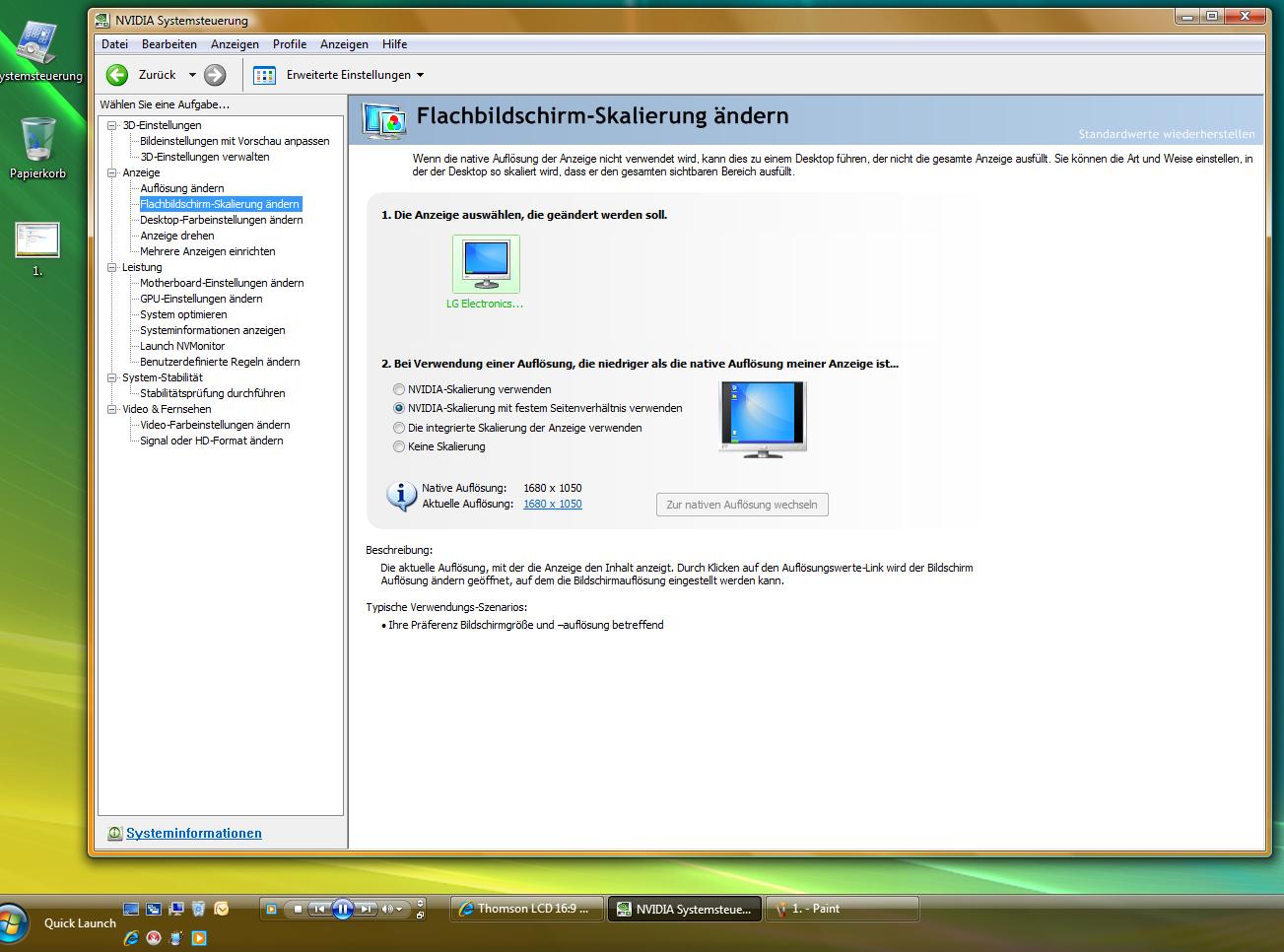Screen dimensions: 1284x952
Task: Collapse the Video & Fernsehen tree node
Action: coord(112,409)
